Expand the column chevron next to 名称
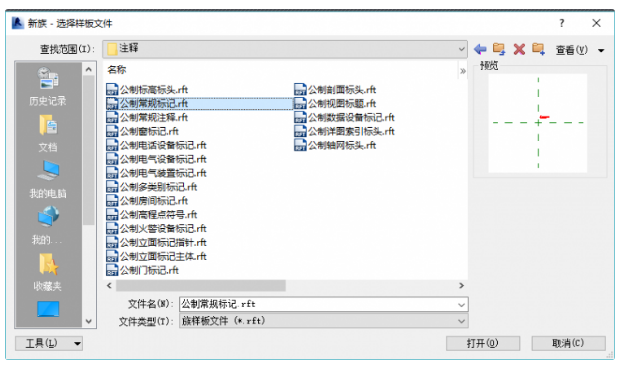625x374 pixels. click(x=463, y=71)
